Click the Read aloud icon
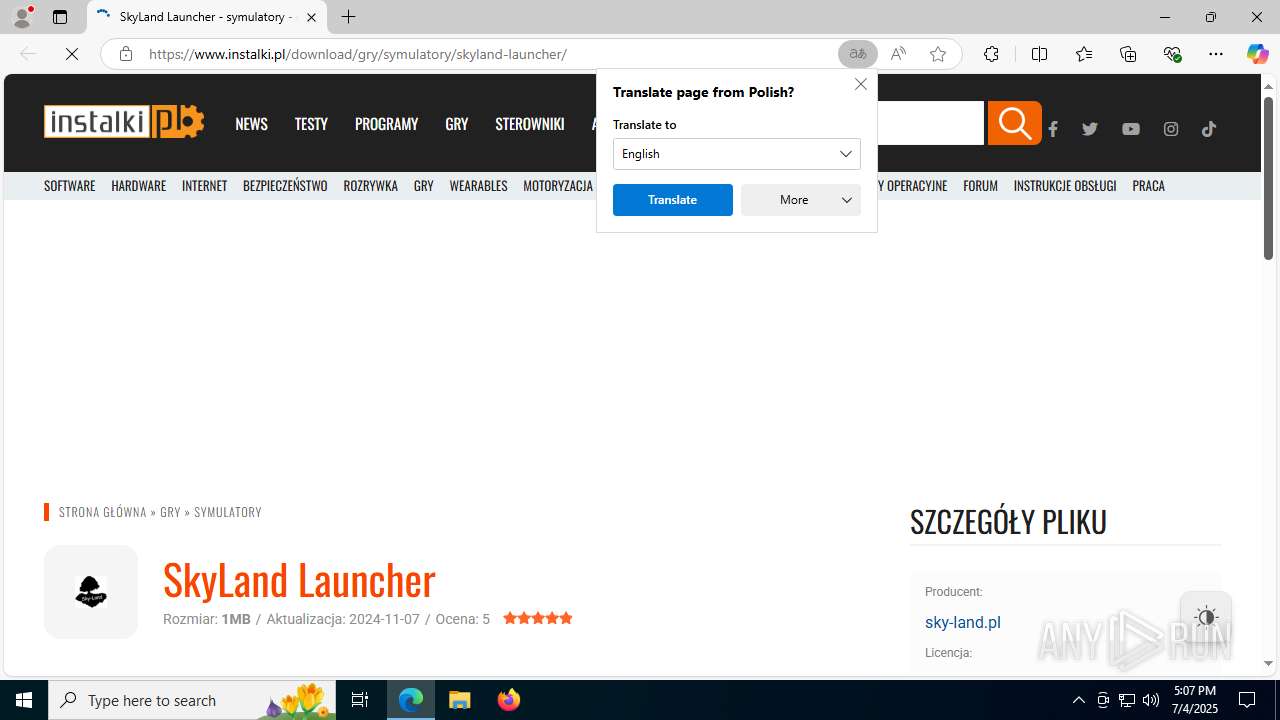1280x720 pixels. pyautogui.click(x=898, y=54)
